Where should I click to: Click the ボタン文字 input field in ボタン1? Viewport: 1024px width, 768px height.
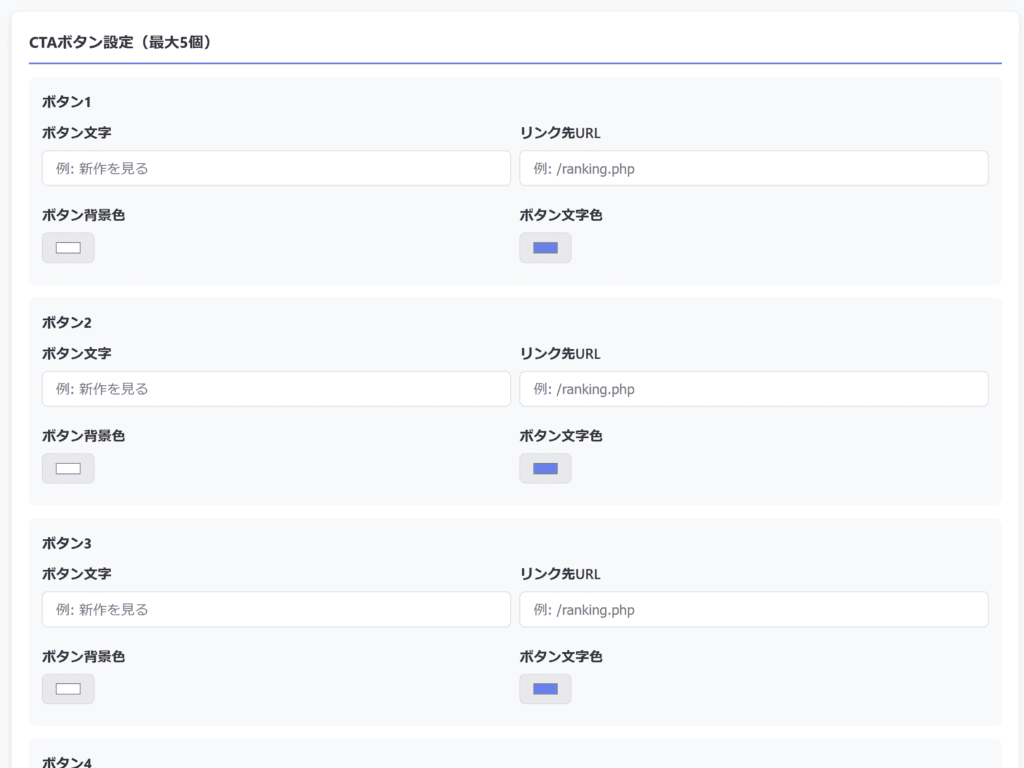[x=276, y=168]
